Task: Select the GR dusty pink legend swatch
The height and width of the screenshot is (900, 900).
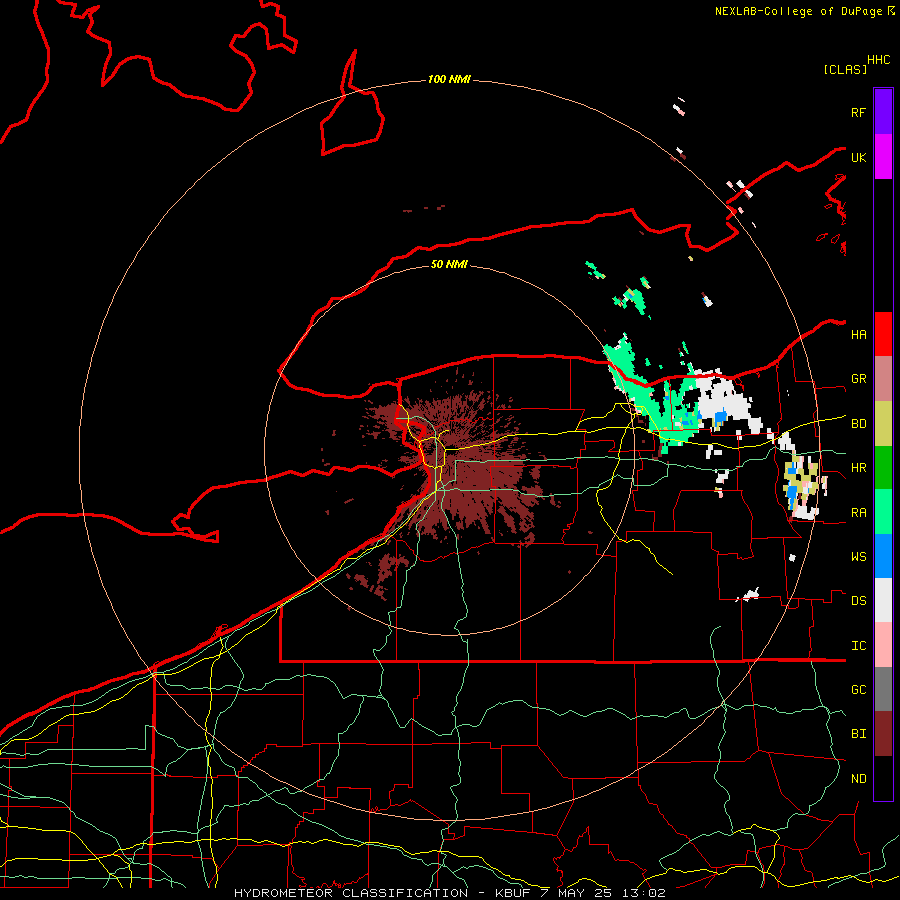Action: 883,379
